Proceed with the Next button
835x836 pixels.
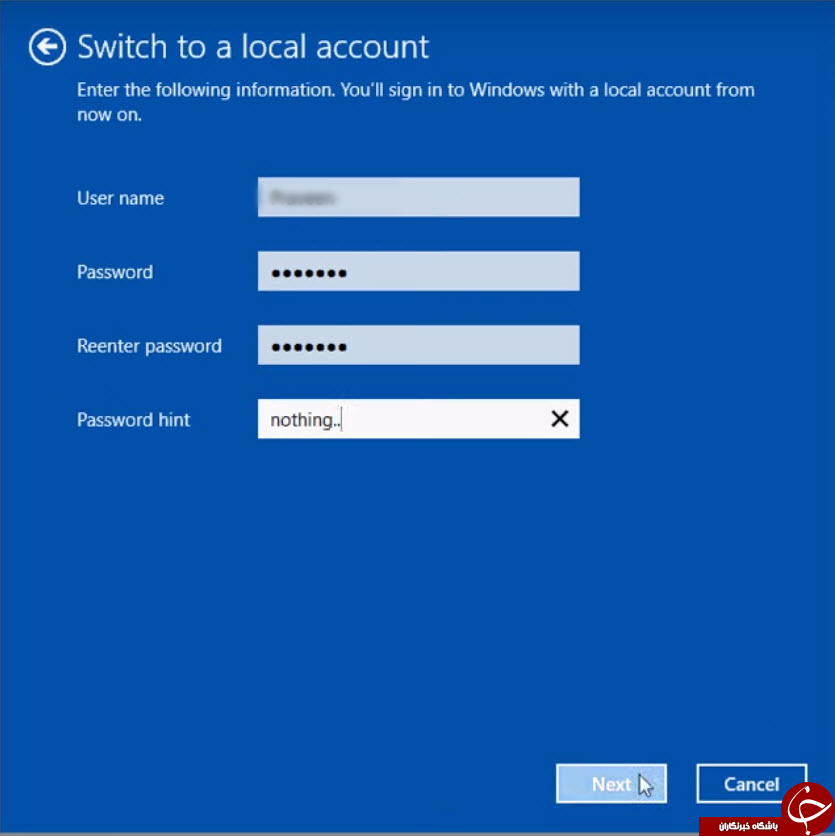point(611,784)
